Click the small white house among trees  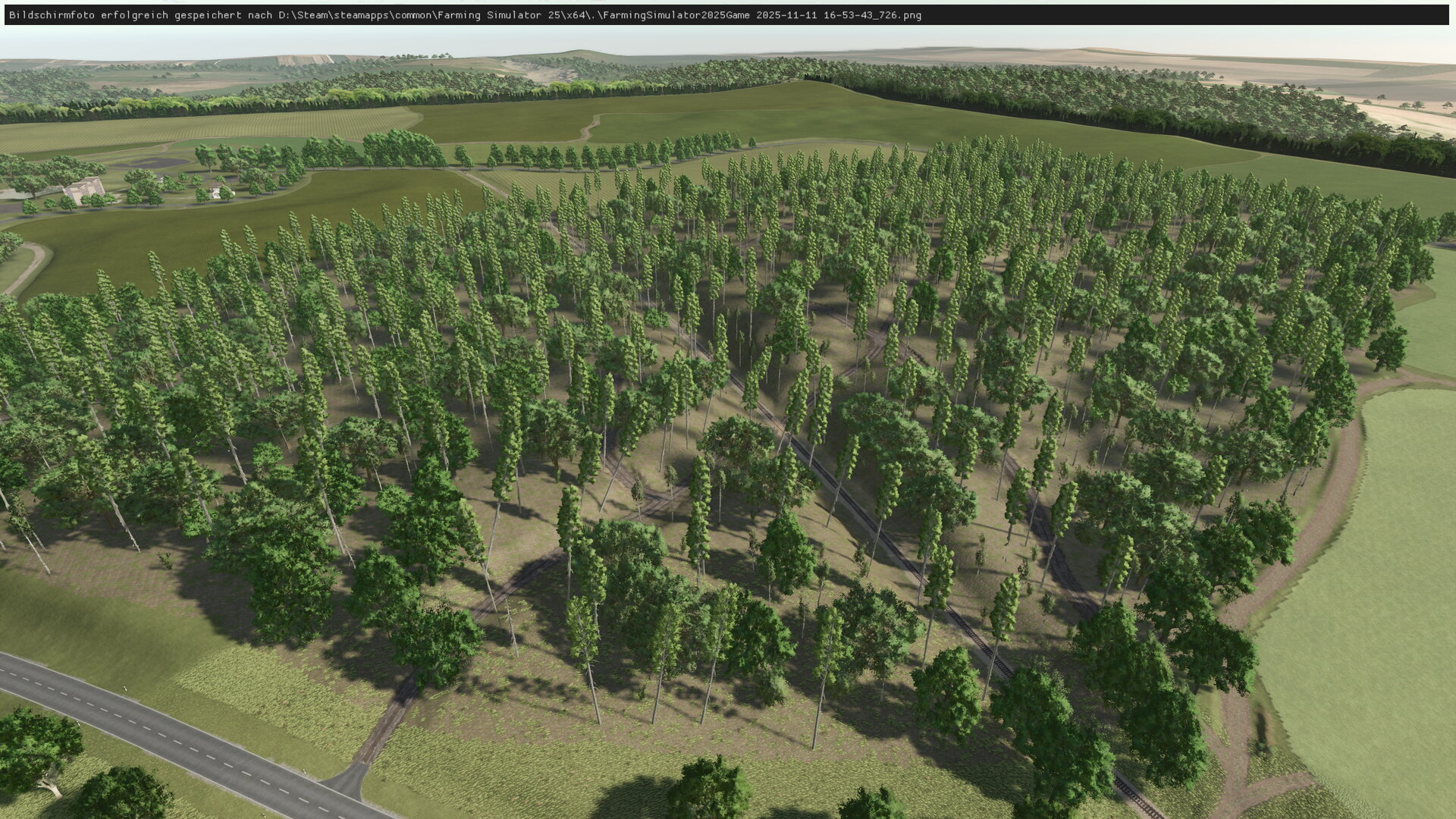click(x=216, y=193)
